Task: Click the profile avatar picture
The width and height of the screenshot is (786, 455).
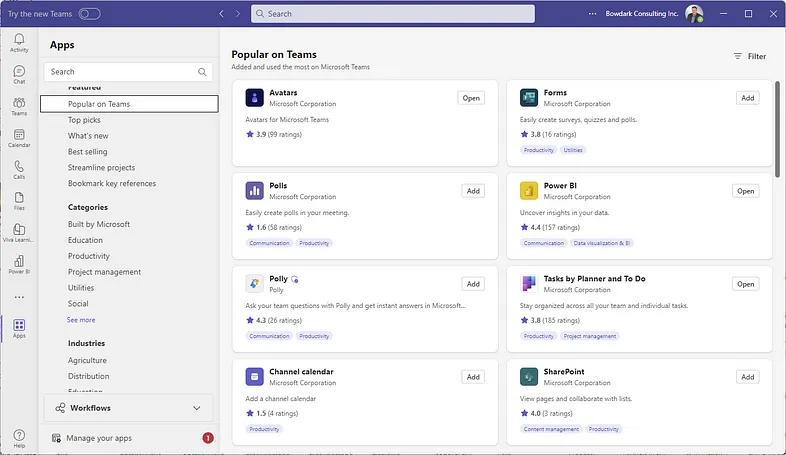Action: click(x=694, y=14)
